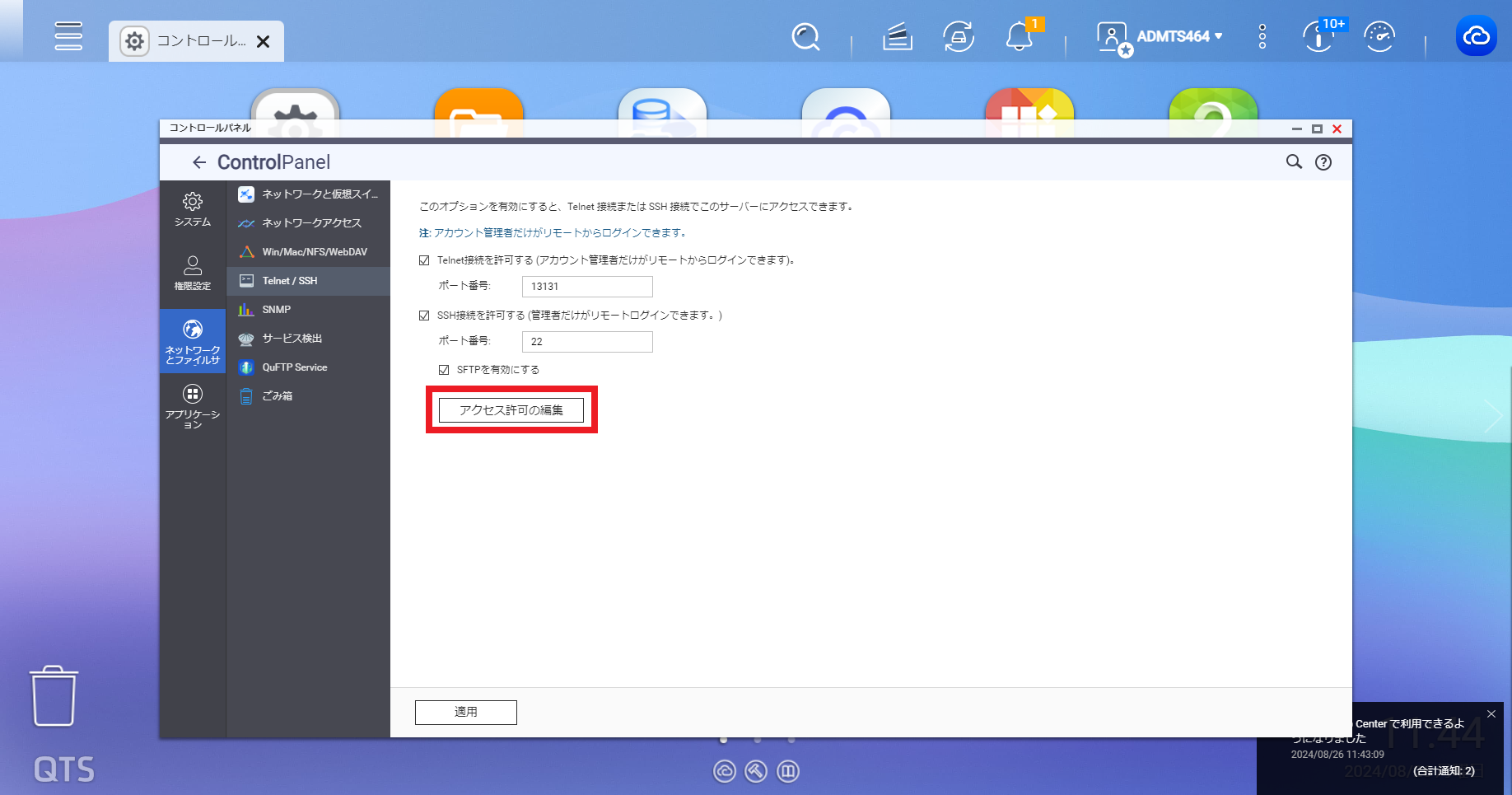Maximize the Control Panel window
The width and height of the screenshot is (1512, 795).
pos(1317,129)
